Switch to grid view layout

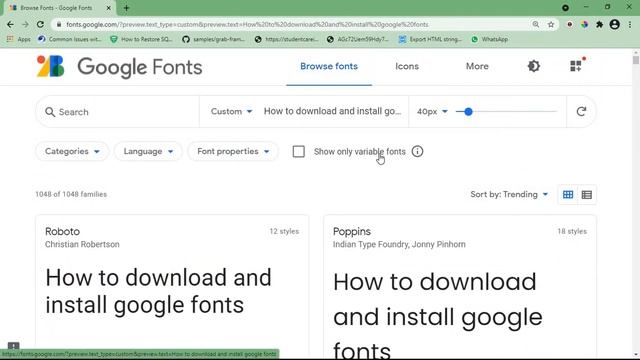click(x=568, y=195)
